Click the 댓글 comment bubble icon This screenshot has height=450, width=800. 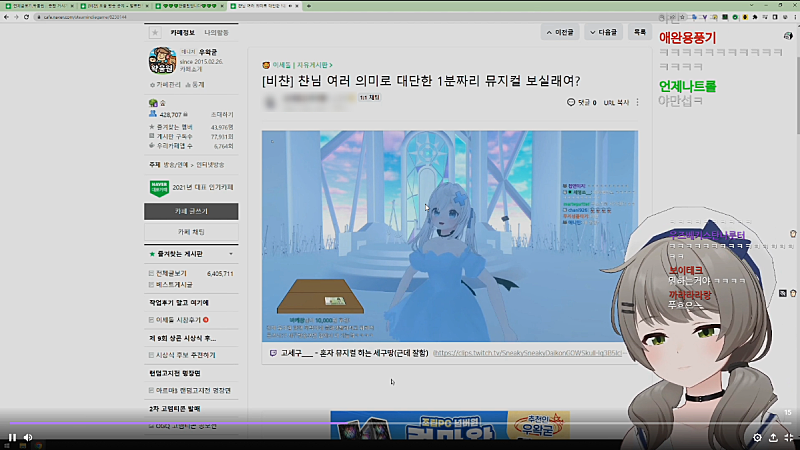coord(571,102)
